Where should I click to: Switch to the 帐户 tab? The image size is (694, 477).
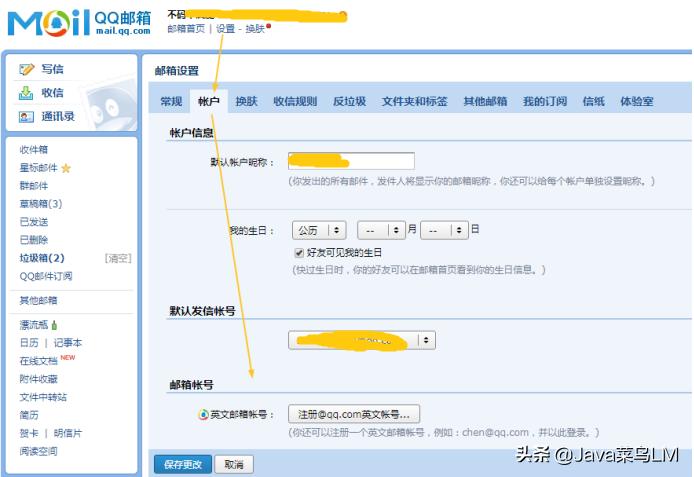click(209, 101)
